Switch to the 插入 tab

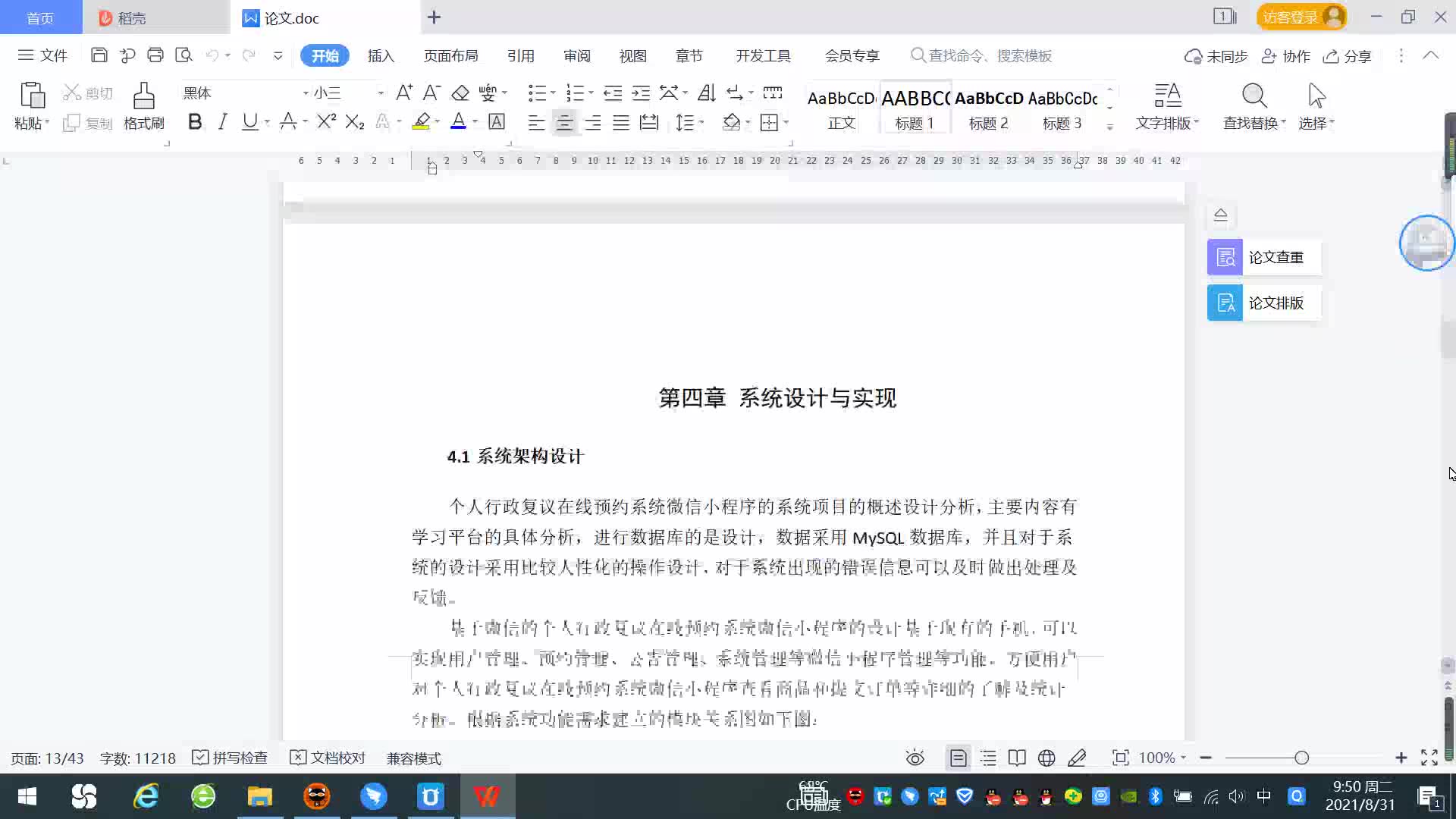(x=381, y=55)
